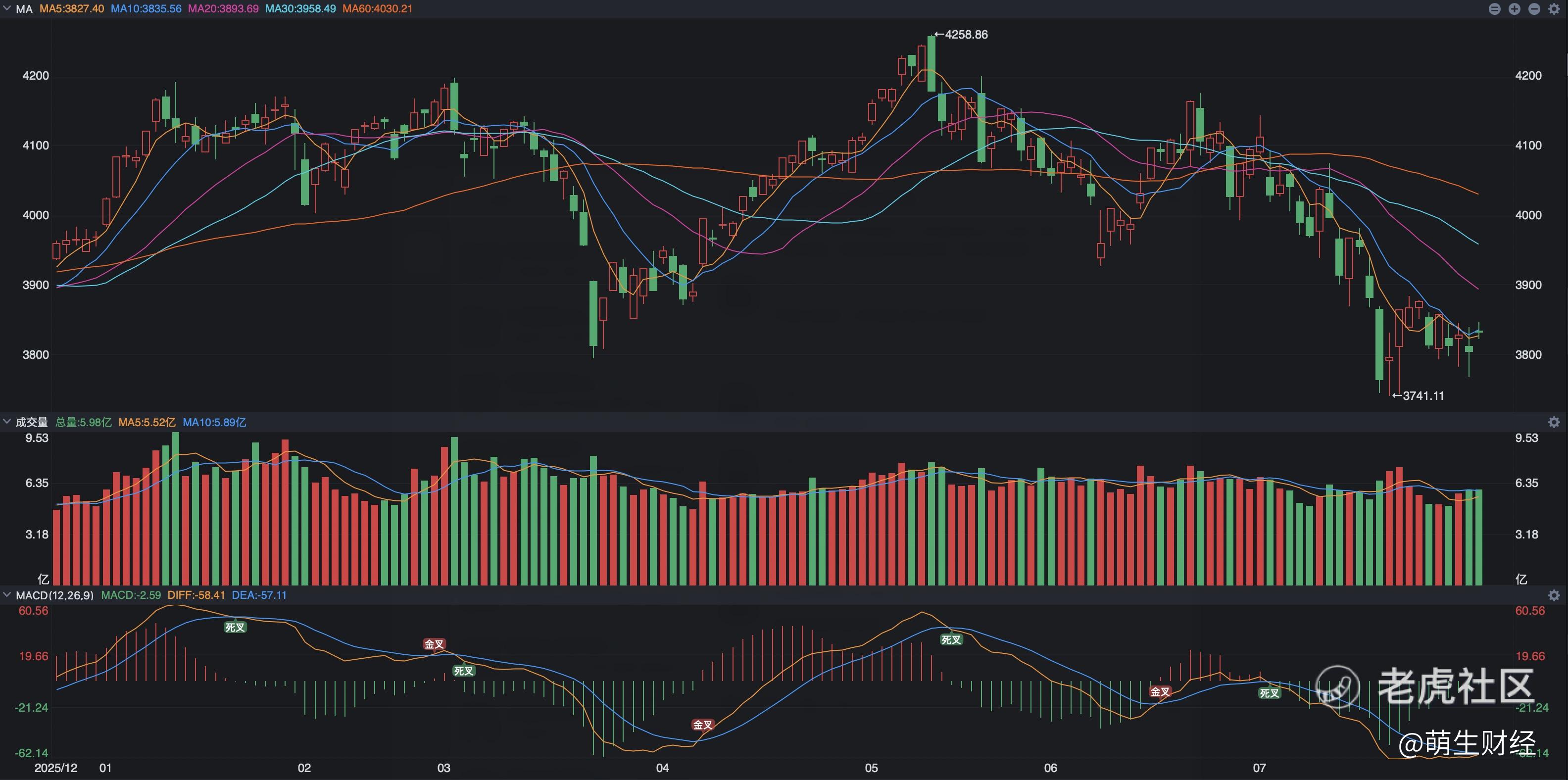Image resolution: width=1568 pixels, height=780 pixels.
Task: Click the 金叉 marker beside month 04
Action: [x=702, y=725]
